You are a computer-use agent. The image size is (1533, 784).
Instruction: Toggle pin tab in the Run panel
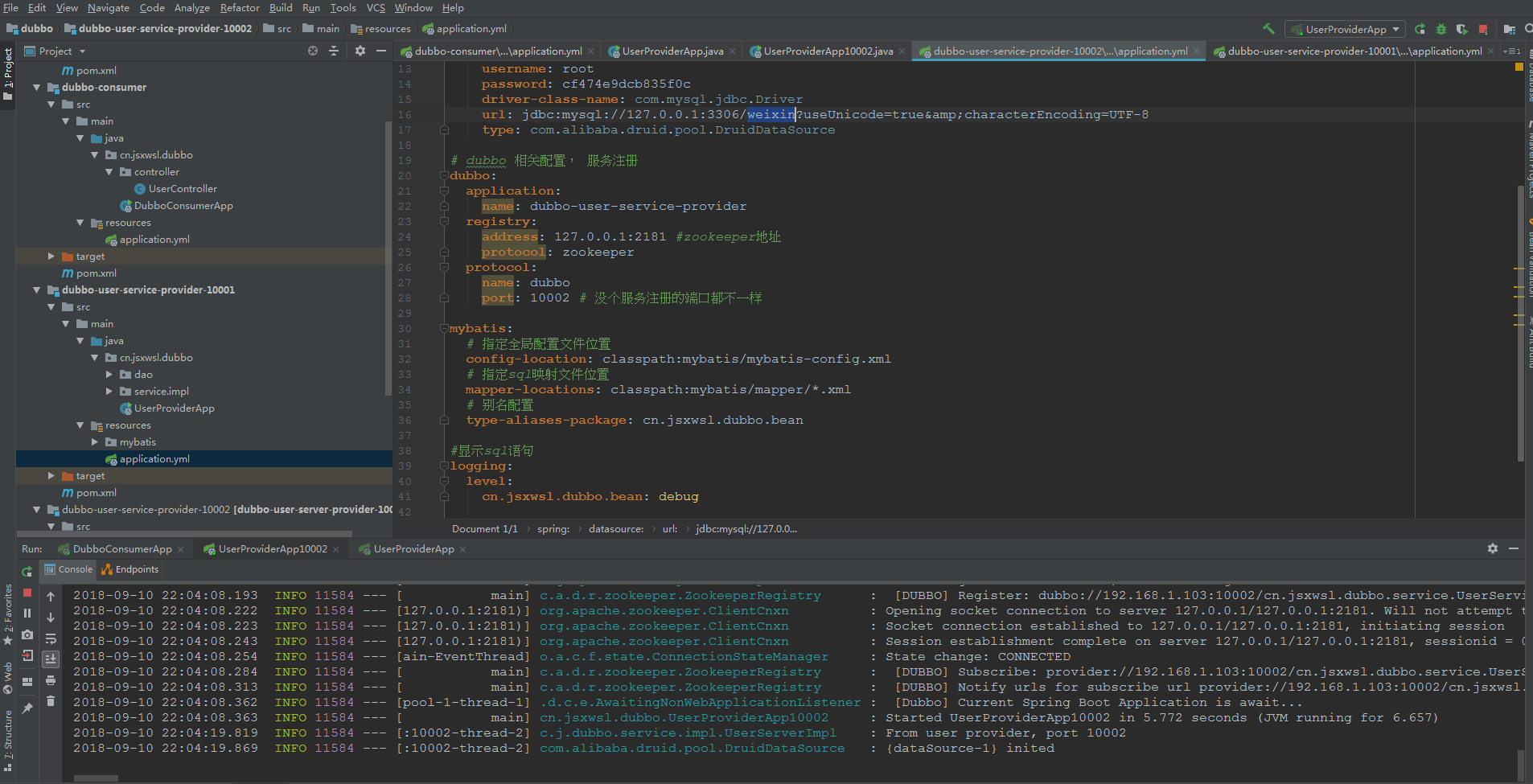[27, 708]
